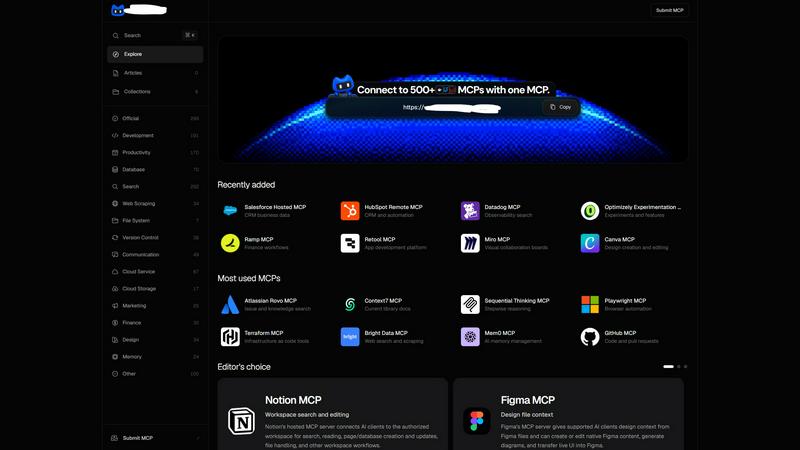Open the Terraform MCP icon
Image resolution: width=800 pixels, height=450 pixels.
coord(230,337)
